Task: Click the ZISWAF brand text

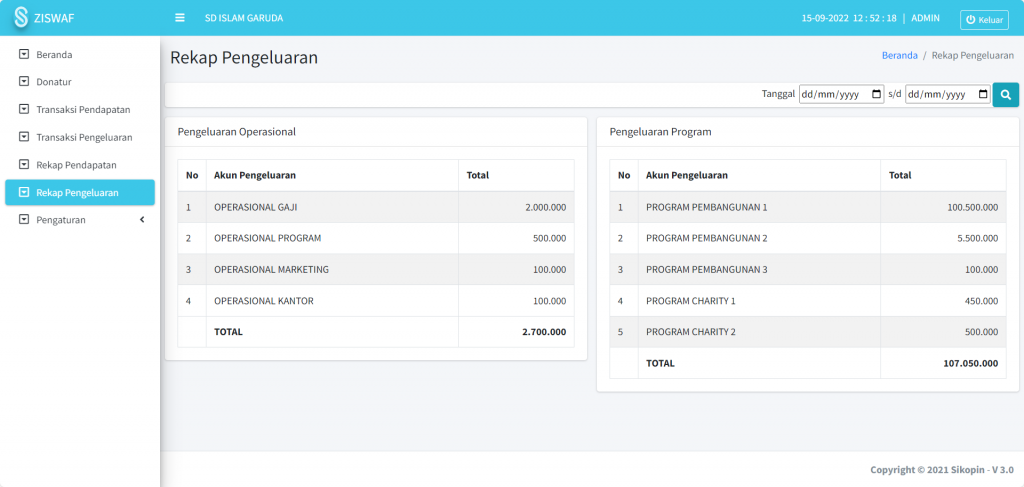Action: pyautogui.click(x=54, y=18)
